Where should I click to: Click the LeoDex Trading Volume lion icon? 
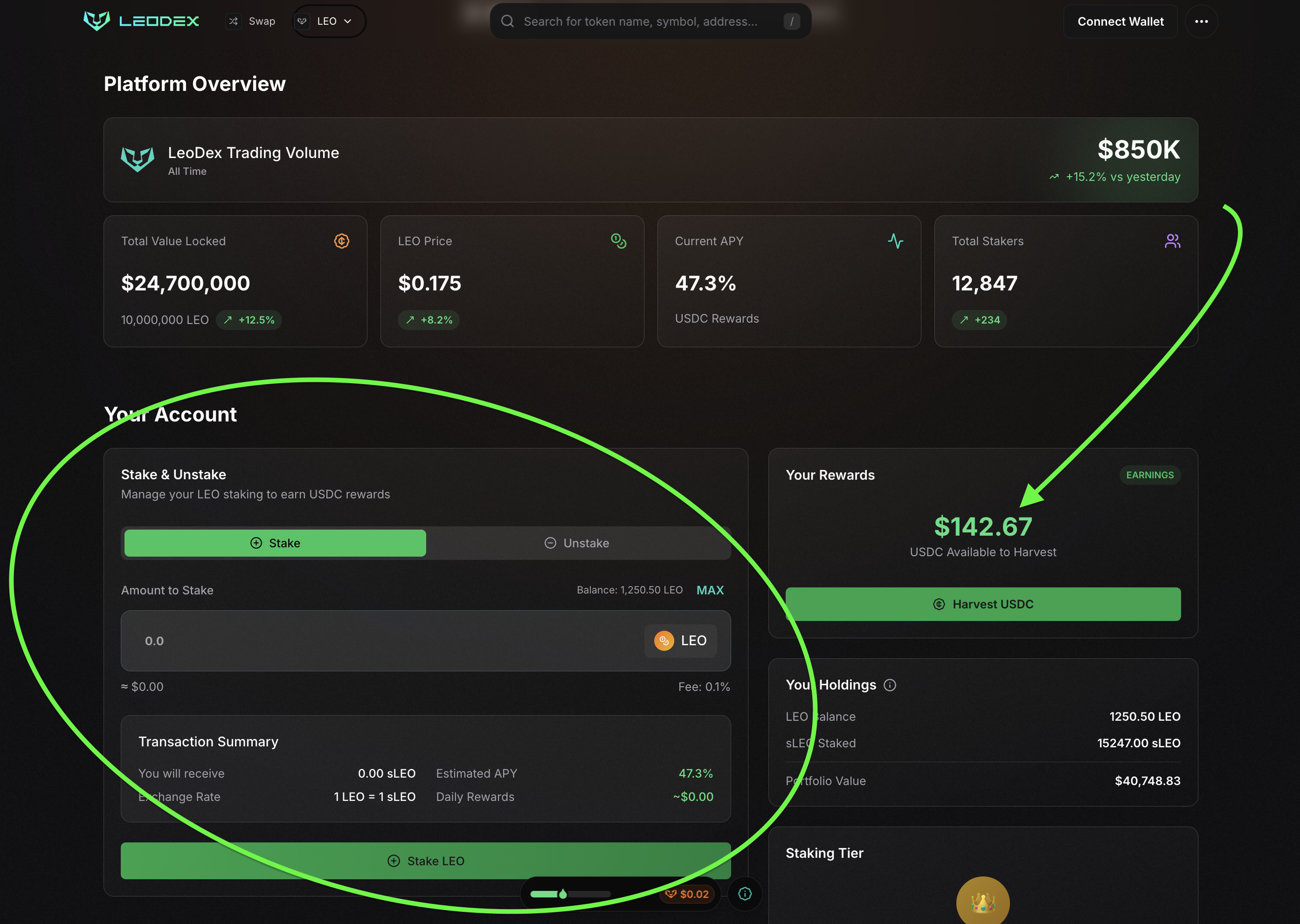pyautogui.click(x=138, y=159)
